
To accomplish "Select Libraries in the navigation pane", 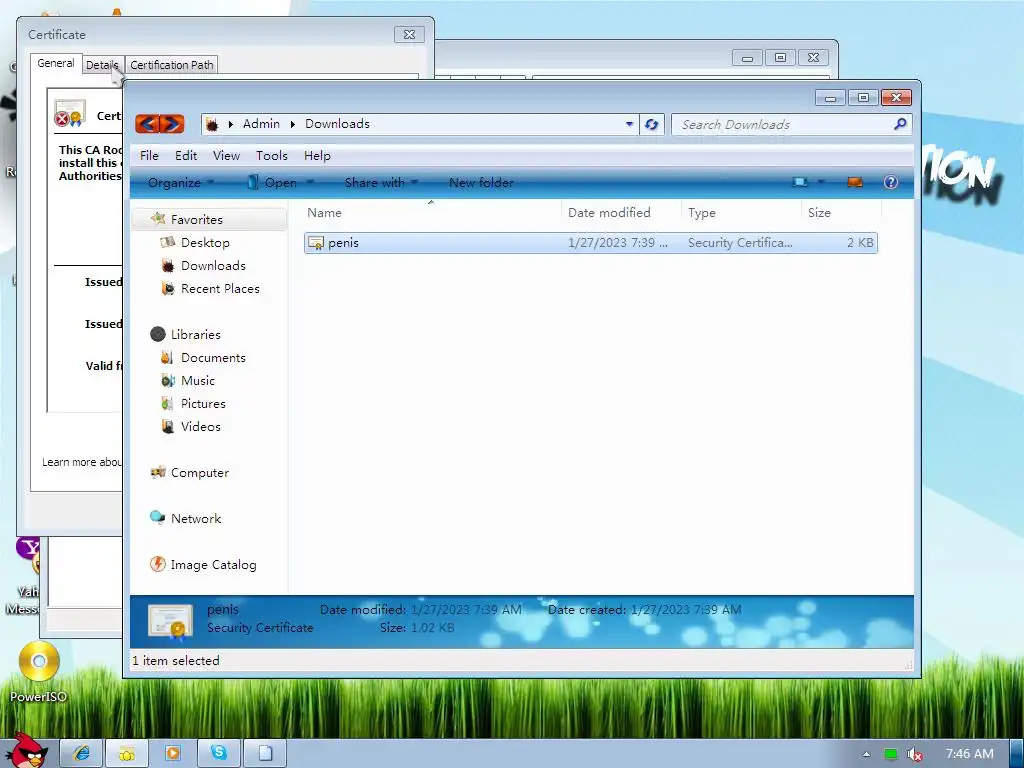I will point(195,334).
